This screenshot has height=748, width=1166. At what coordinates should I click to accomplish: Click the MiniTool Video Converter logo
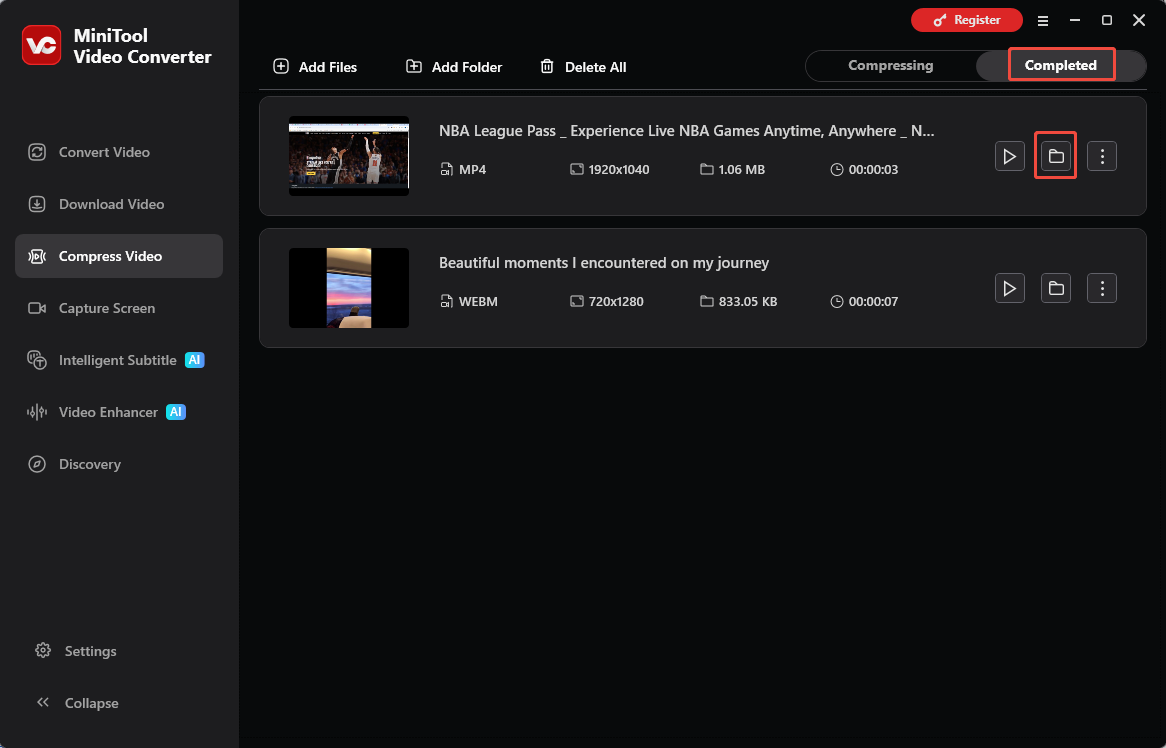(x=42, y=45)
